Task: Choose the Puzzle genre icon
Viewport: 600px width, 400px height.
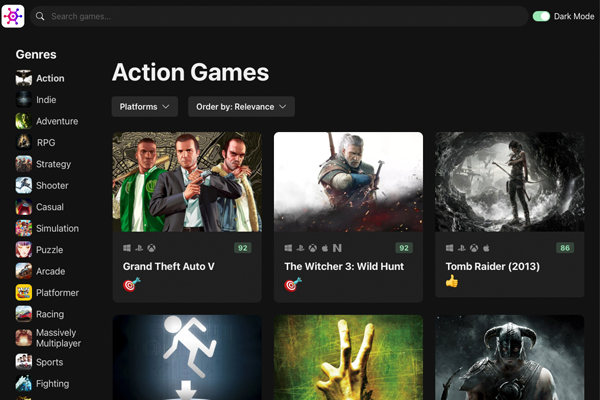Action: coord(23,250)
